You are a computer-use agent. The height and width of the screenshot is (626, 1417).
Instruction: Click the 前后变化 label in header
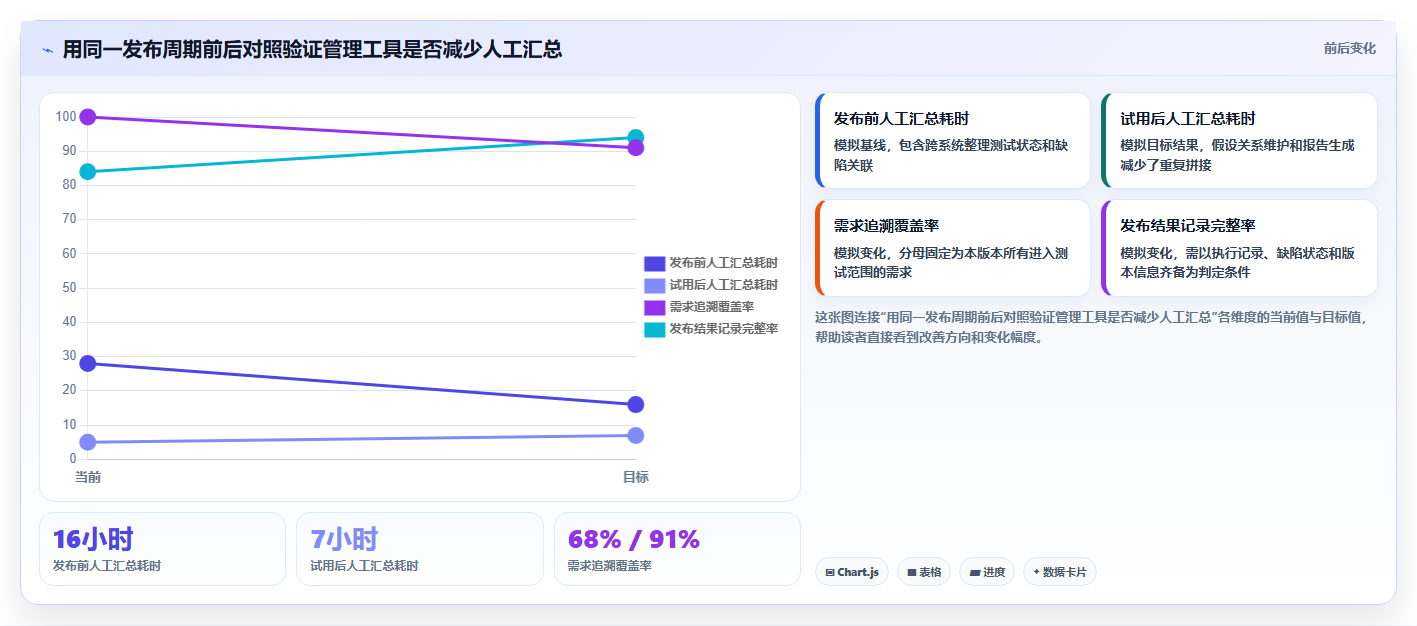(1349, 48)
